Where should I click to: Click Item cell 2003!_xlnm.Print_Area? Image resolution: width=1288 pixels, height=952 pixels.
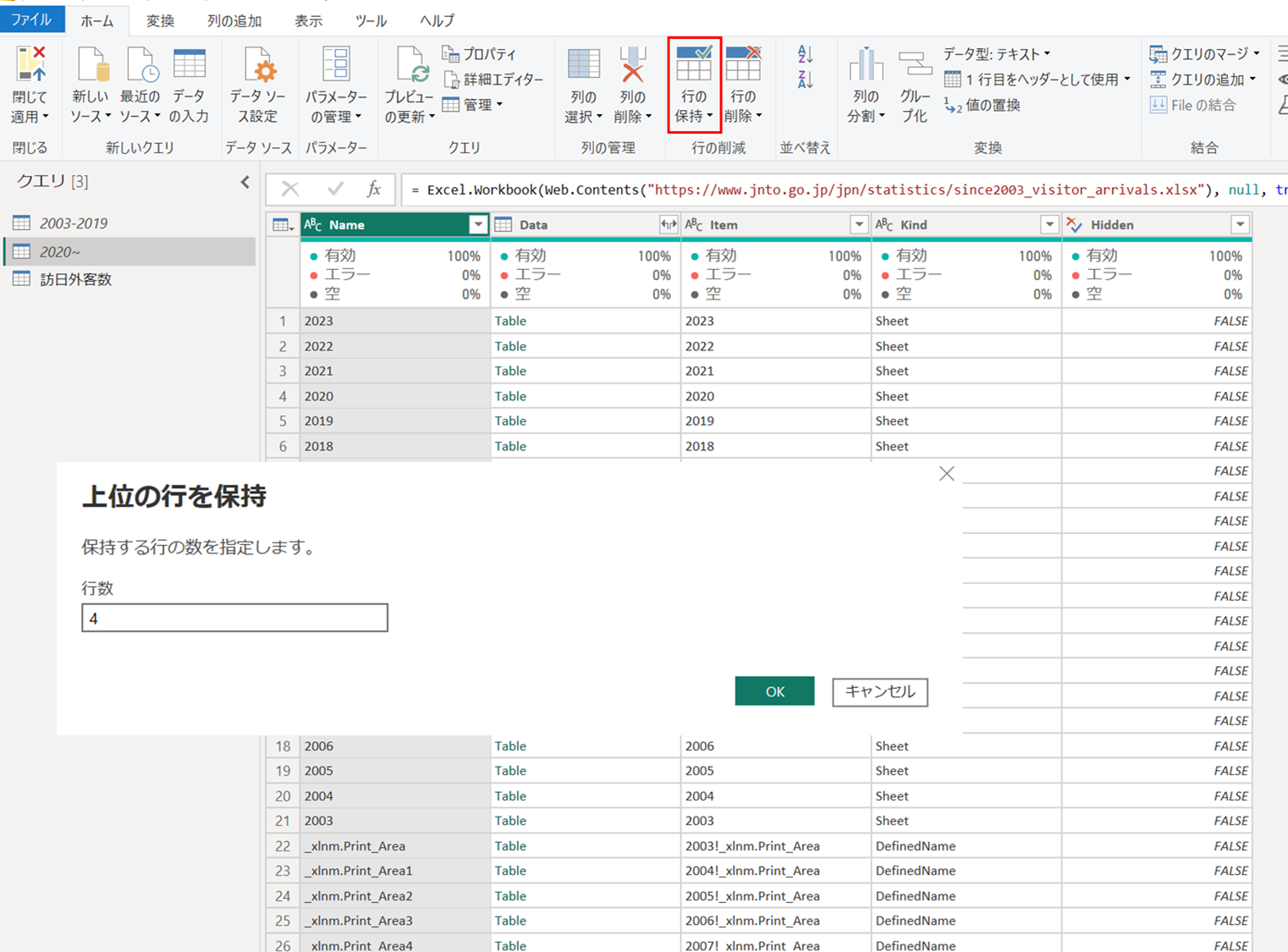[x=776, y=845]
